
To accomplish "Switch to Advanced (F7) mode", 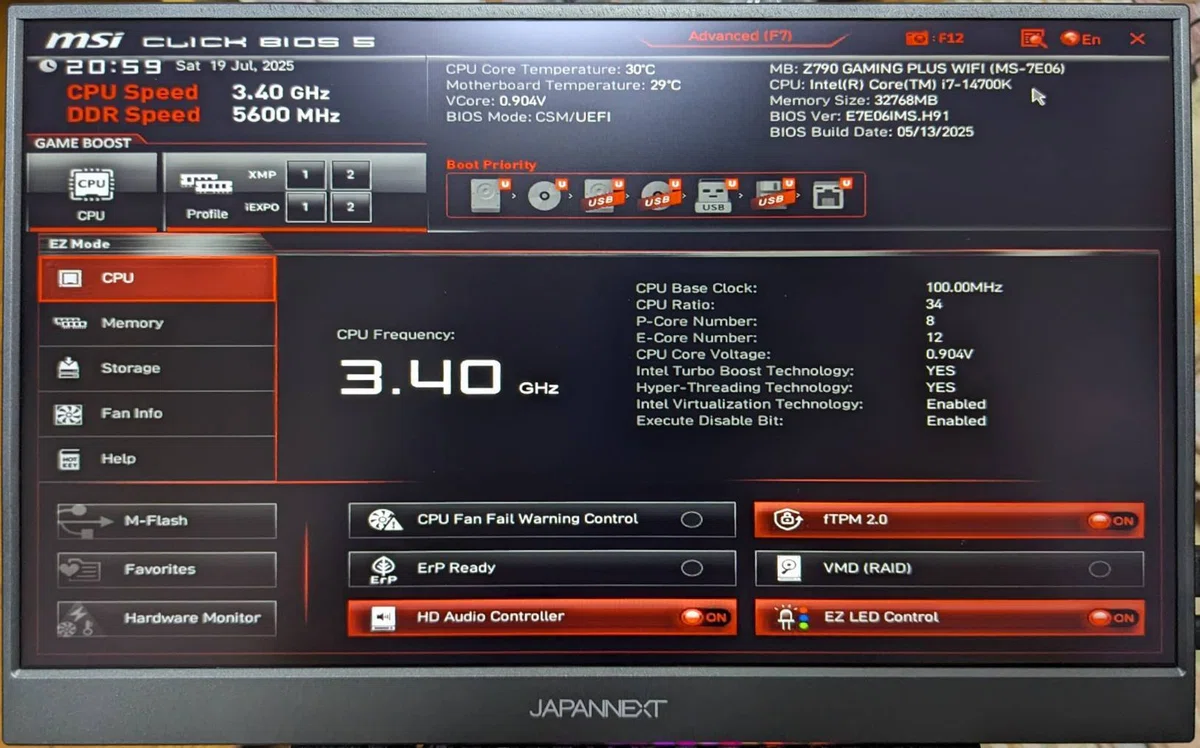I will (740, 36).
